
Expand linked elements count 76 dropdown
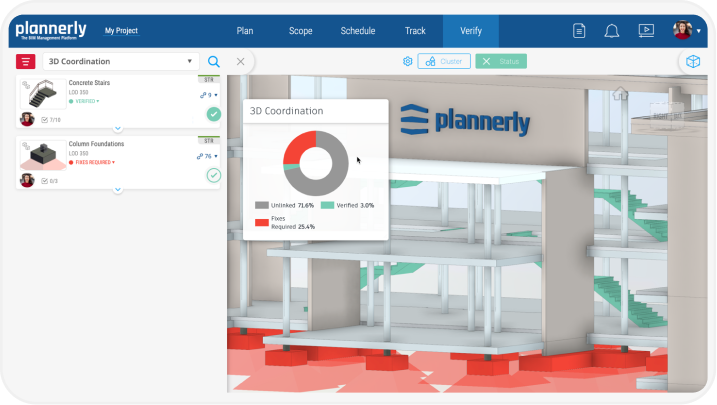(207, 156)
